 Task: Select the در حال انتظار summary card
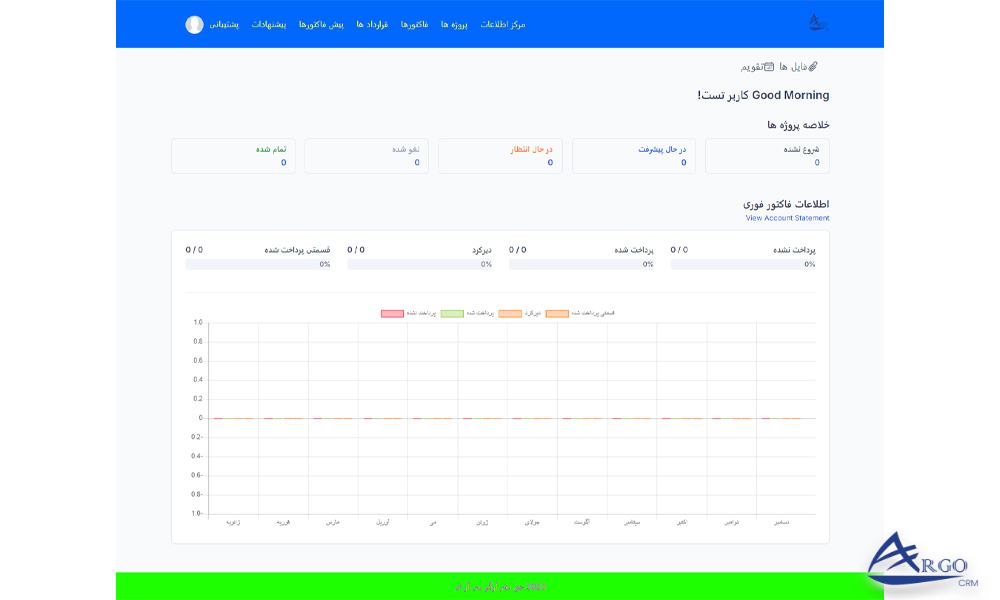[500, 155]
